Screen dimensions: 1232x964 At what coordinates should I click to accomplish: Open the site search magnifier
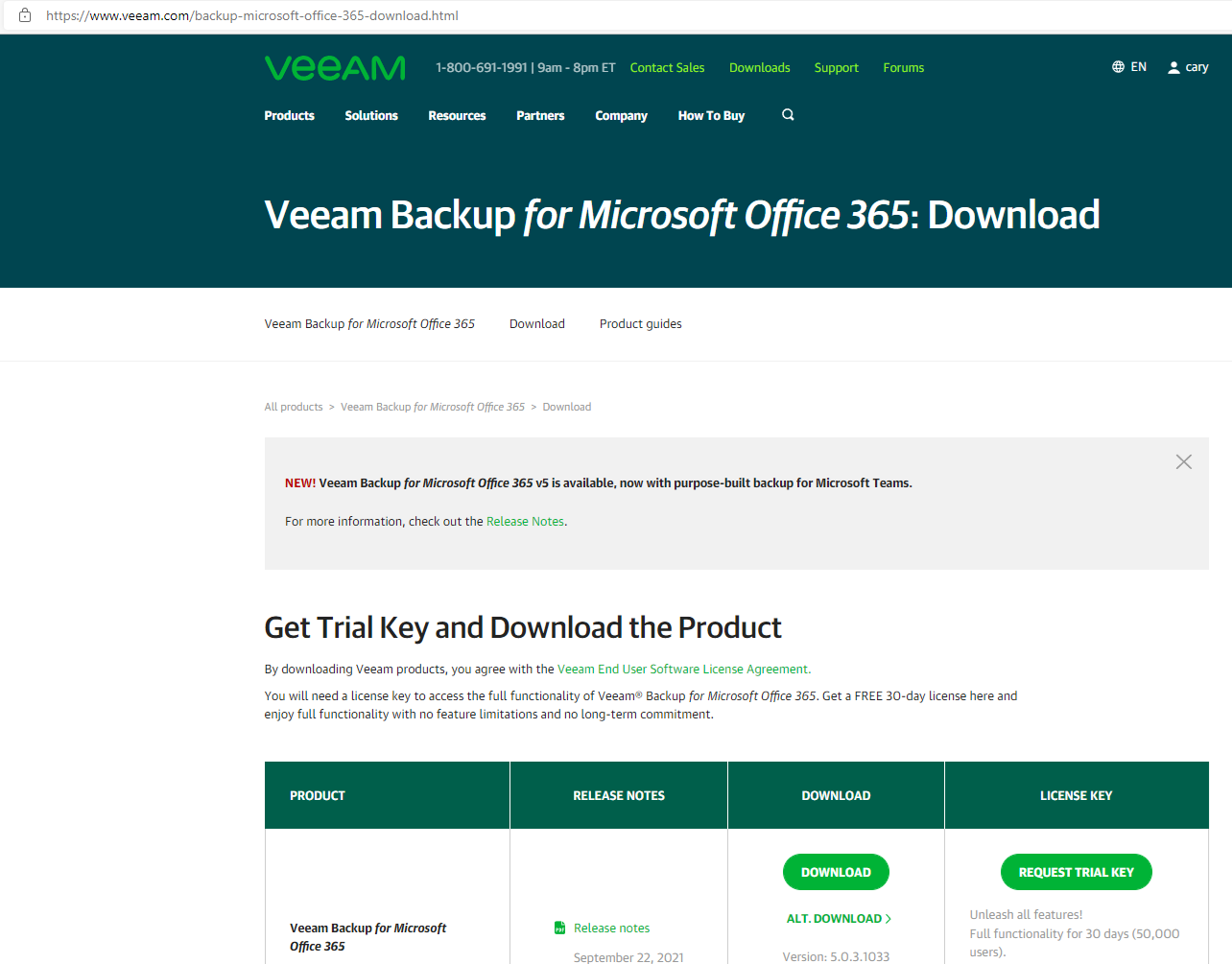pyautogui.click(x=788, y=115)
